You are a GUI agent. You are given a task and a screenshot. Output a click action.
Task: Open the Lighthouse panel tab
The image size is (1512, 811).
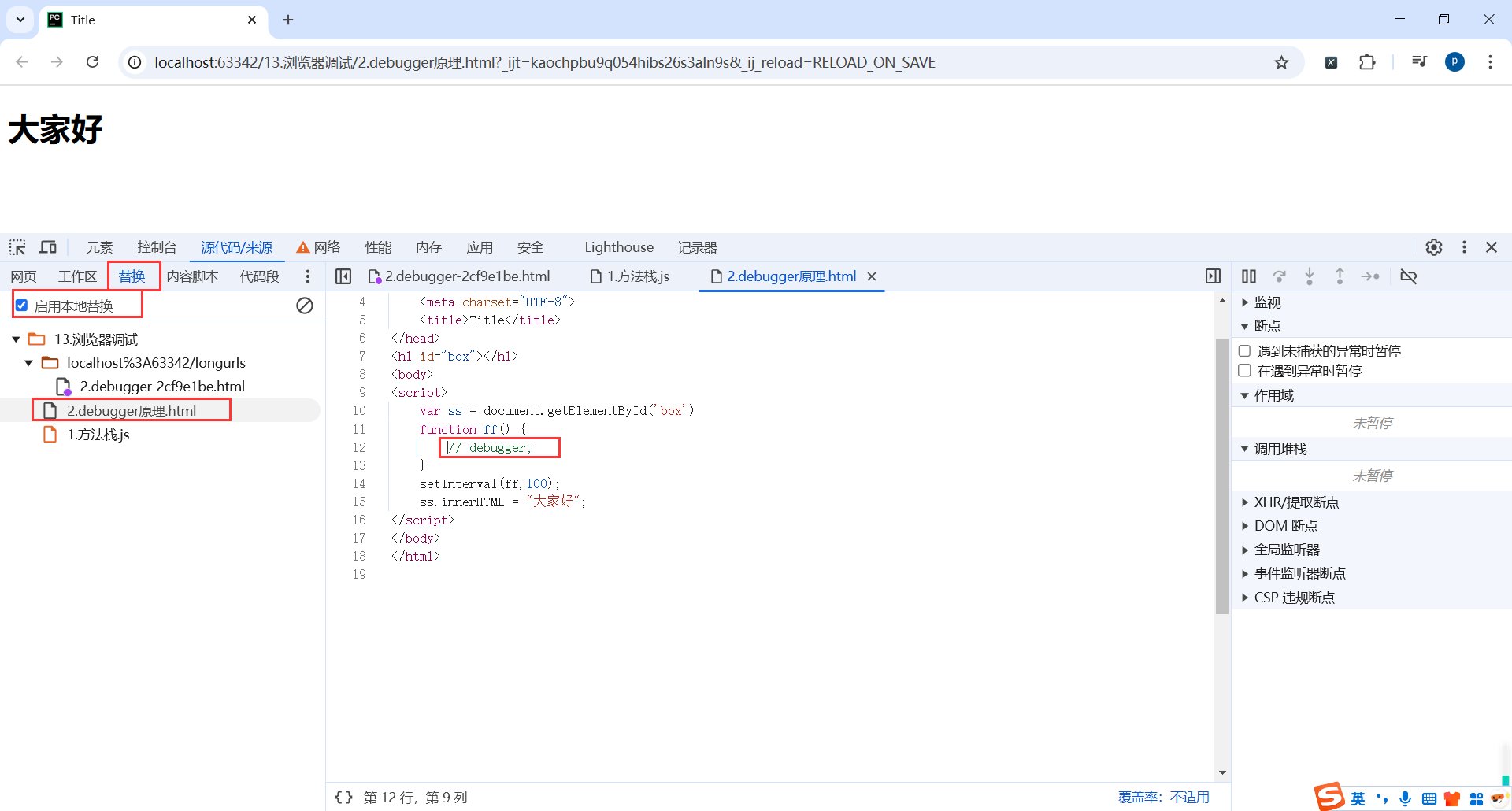click(x=619, y=247)
